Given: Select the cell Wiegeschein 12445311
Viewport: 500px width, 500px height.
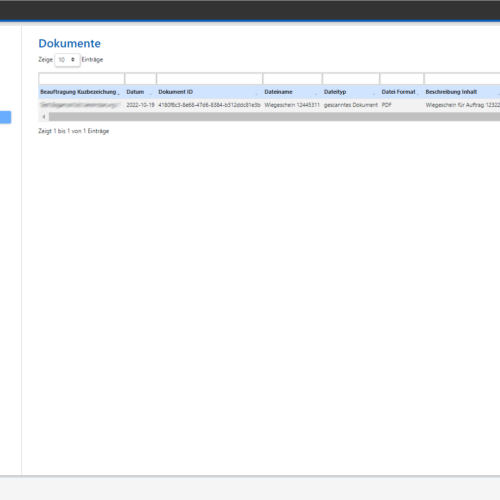Looking at the screenshot, I should coord(292,105).
